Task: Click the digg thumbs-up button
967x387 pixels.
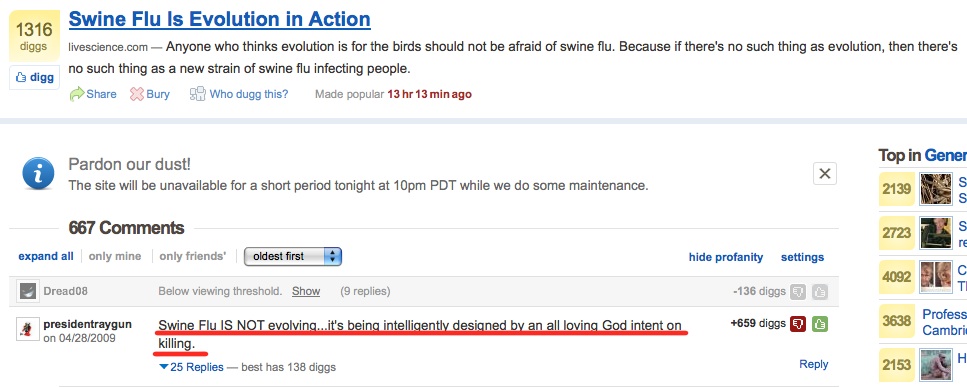Action: (34, 78)
